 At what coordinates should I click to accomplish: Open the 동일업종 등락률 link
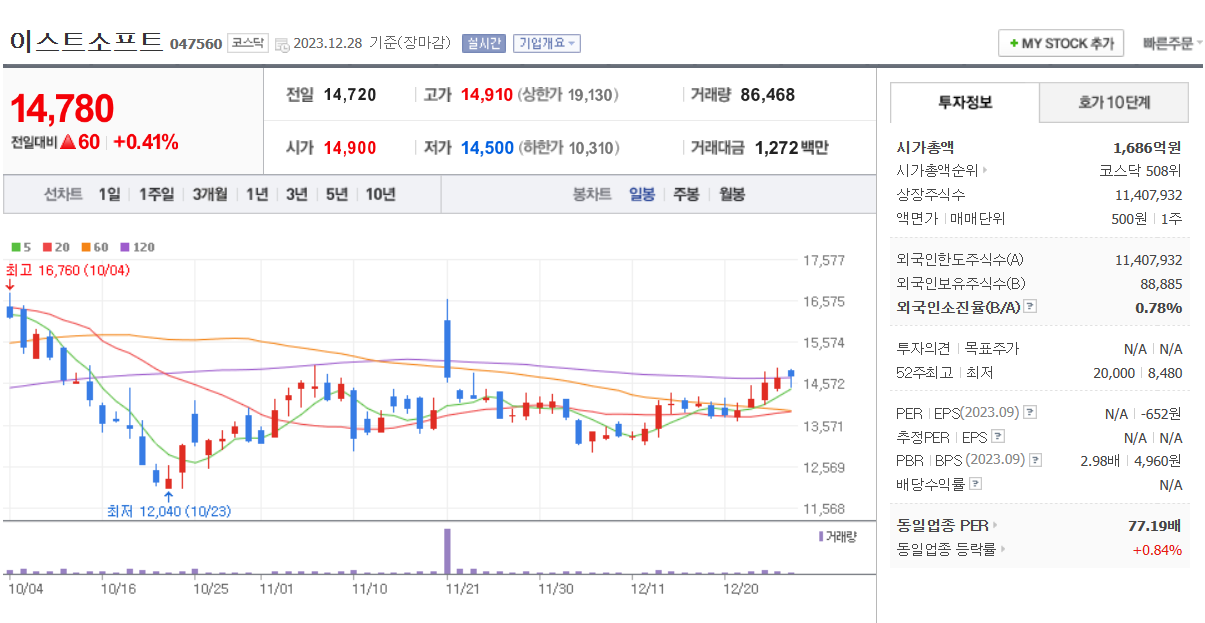tap(951, 550)
